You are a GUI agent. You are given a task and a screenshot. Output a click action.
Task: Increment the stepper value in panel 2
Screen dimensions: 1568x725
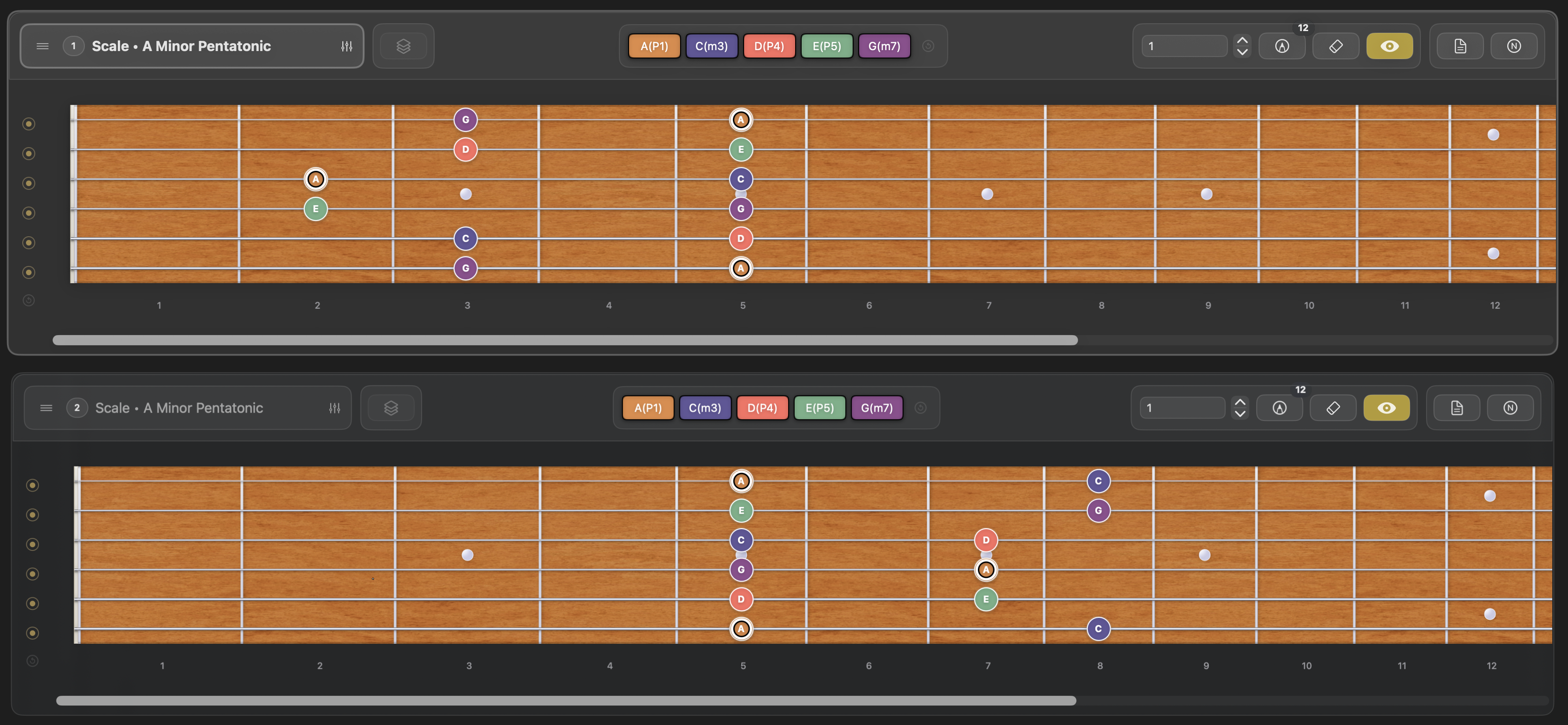click(1240, 402)
